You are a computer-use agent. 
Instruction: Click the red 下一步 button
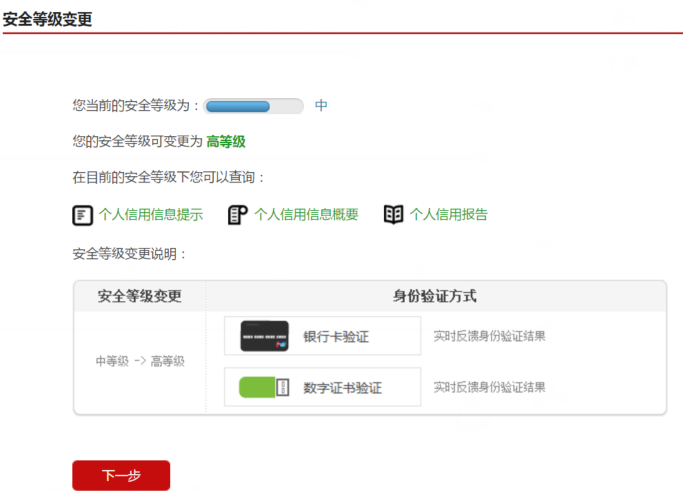(121, 475)
